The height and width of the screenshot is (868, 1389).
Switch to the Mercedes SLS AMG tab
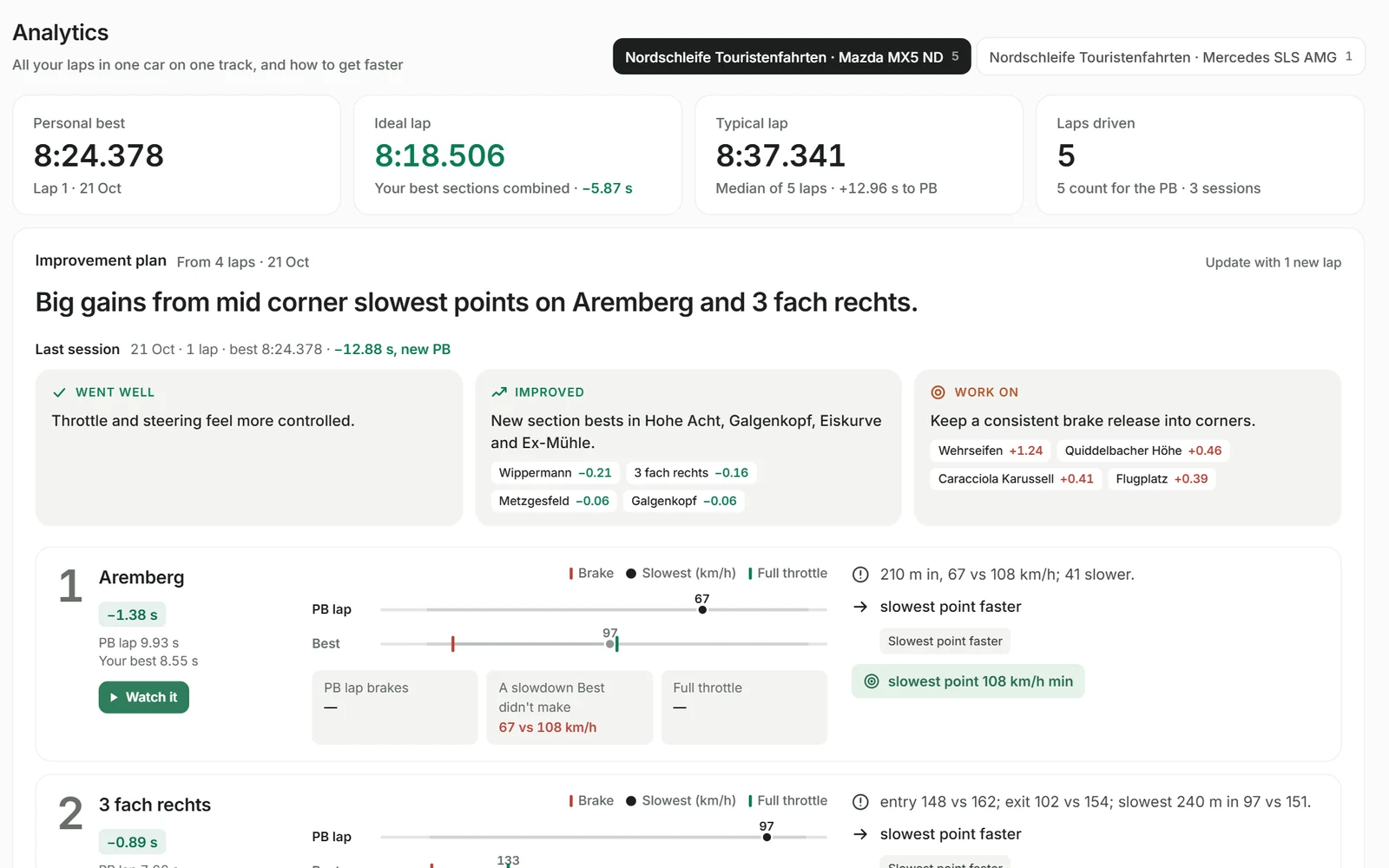1170,56
